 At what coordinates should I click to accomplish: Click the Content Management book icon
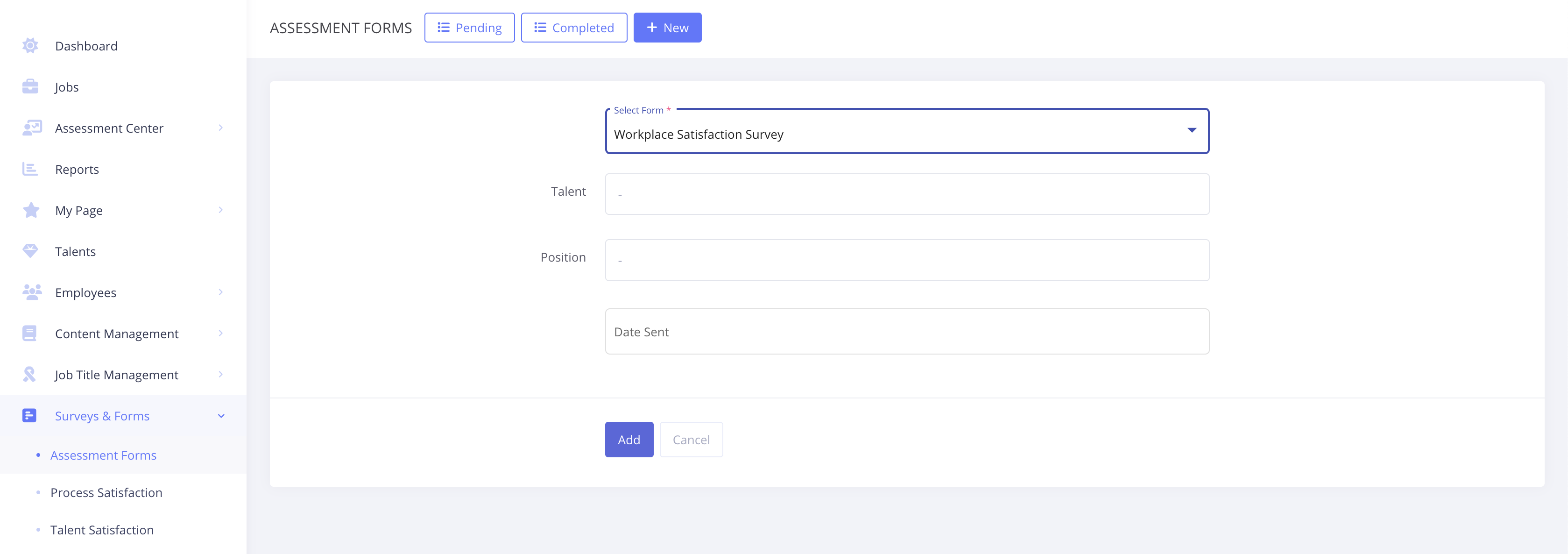click(29, 333)
